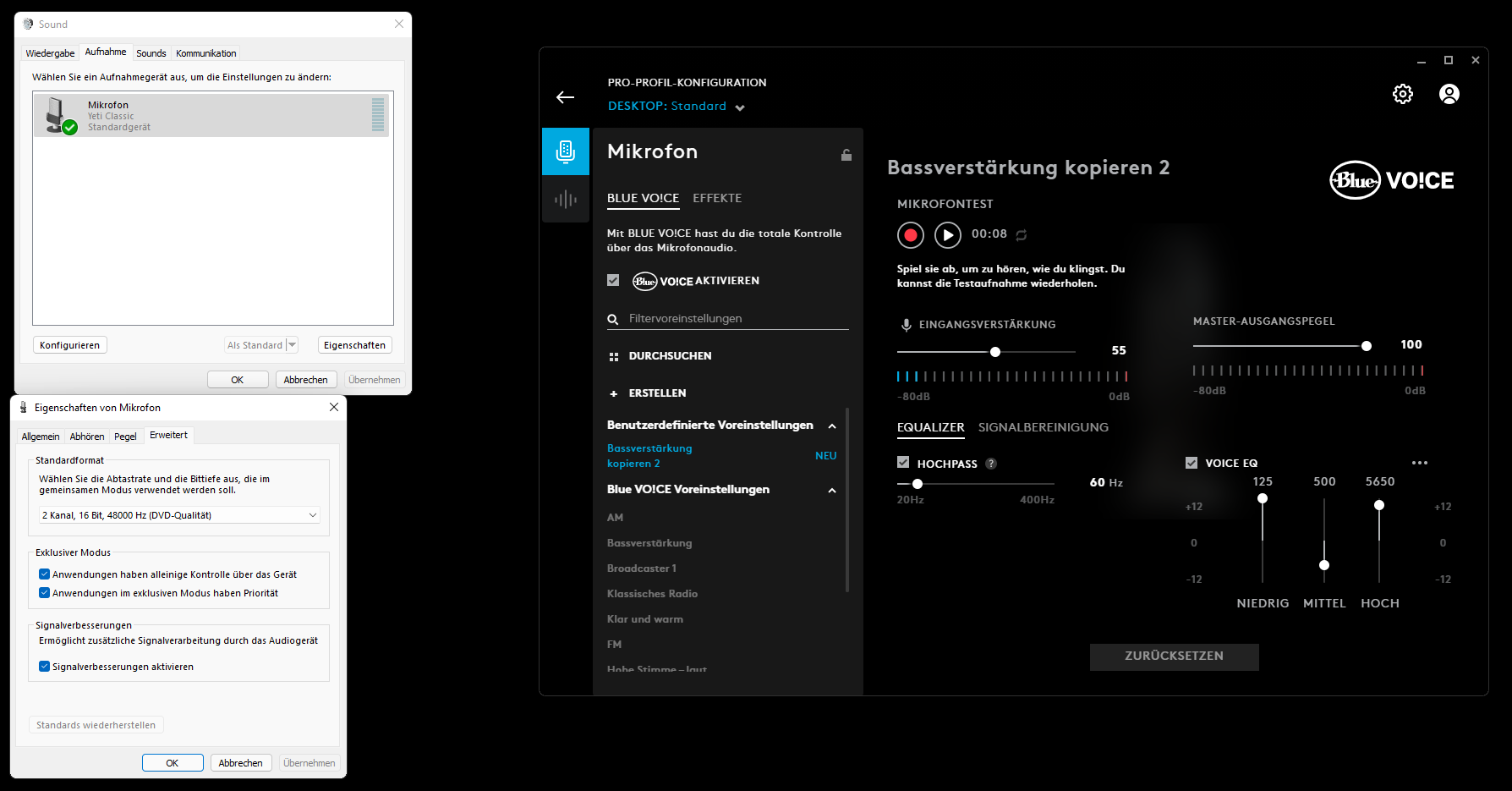Click ERSTELLEN to create a preset
Image resolution: width=1512 pixels, height=791 pixels.
pyautogui.click(x=658, y=393)
